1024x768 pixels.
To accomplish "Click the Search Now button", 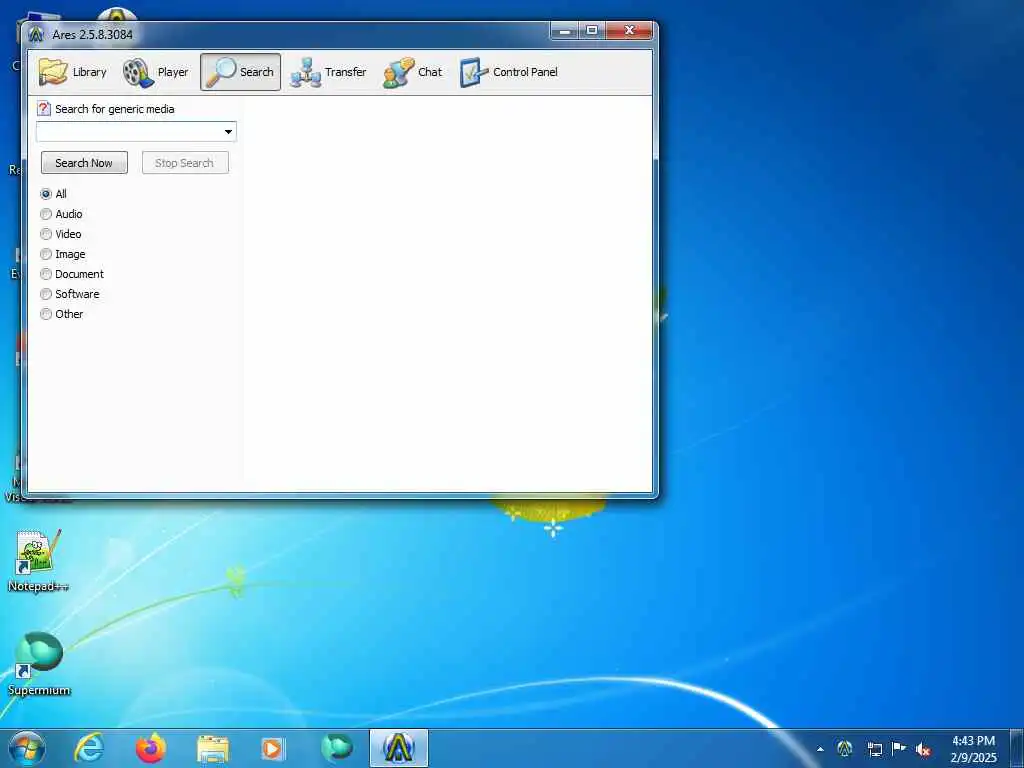I will click(x=84, y=163).
